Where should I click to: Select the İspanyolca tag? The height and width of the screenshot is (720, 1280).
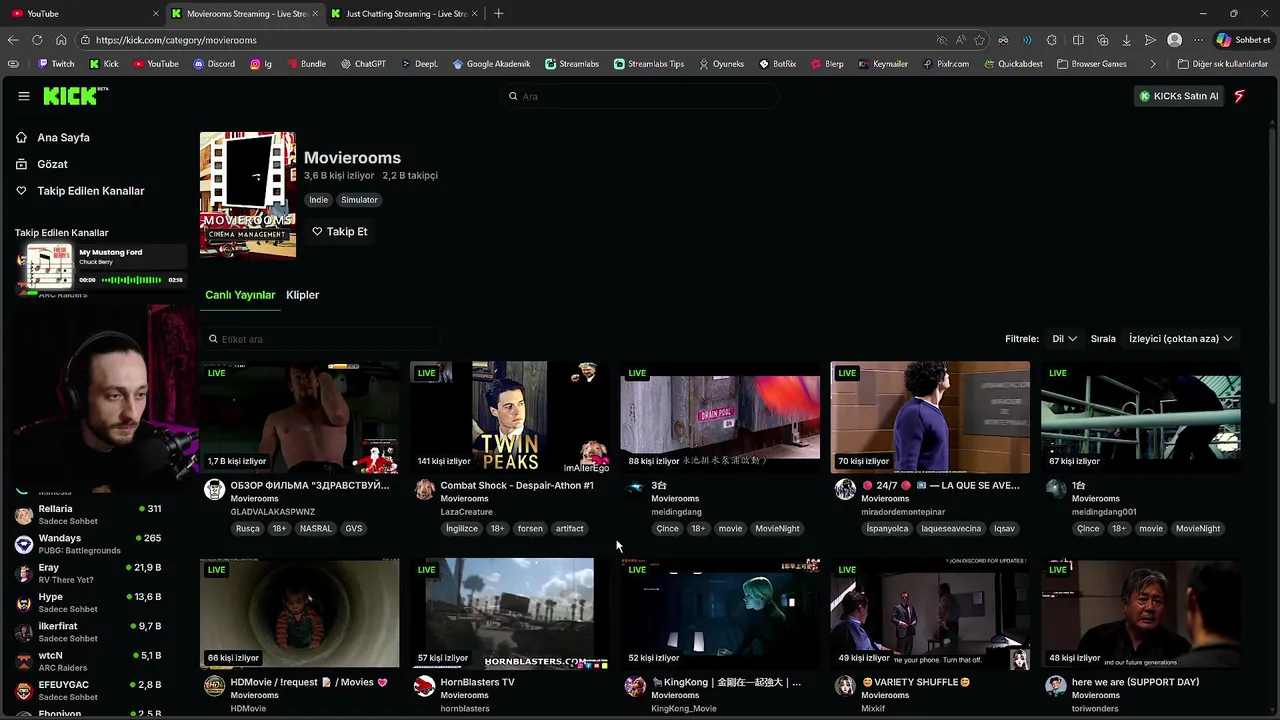click(x=887, y=529)
